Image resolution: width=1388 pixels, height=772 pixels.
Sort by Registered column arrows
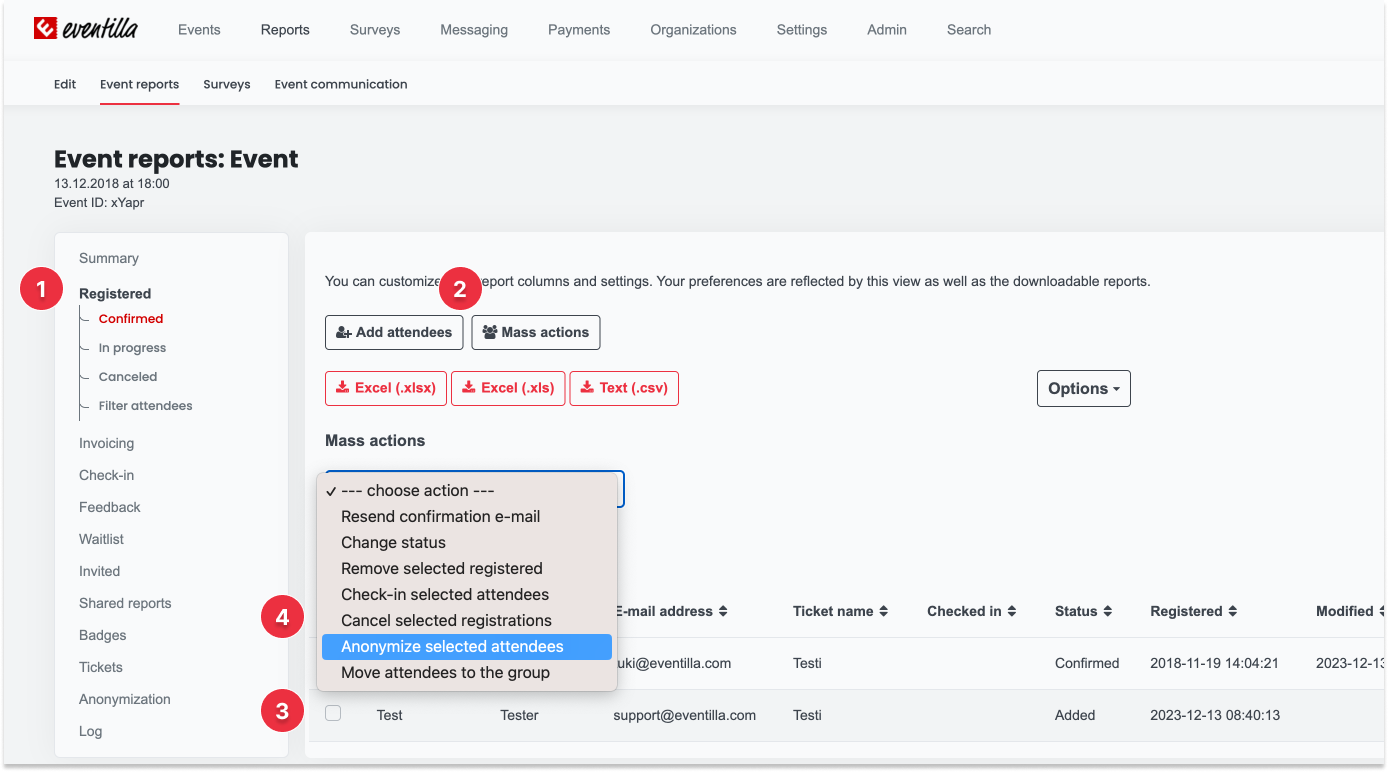pos(1232,611)
